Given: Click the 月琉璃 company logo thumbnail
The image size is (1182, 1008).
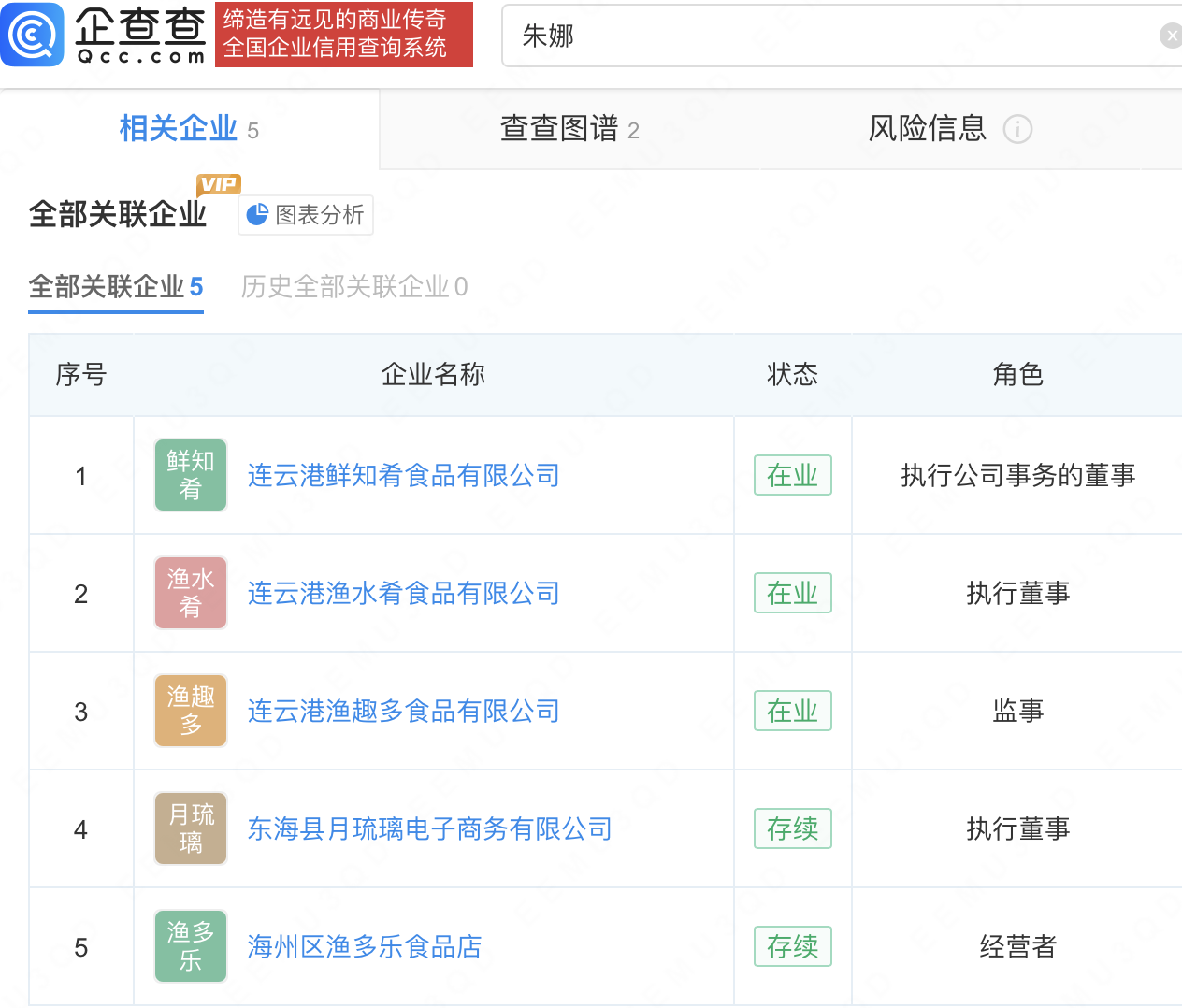Looking at the screenshot, I should click(x=191, y=828).
